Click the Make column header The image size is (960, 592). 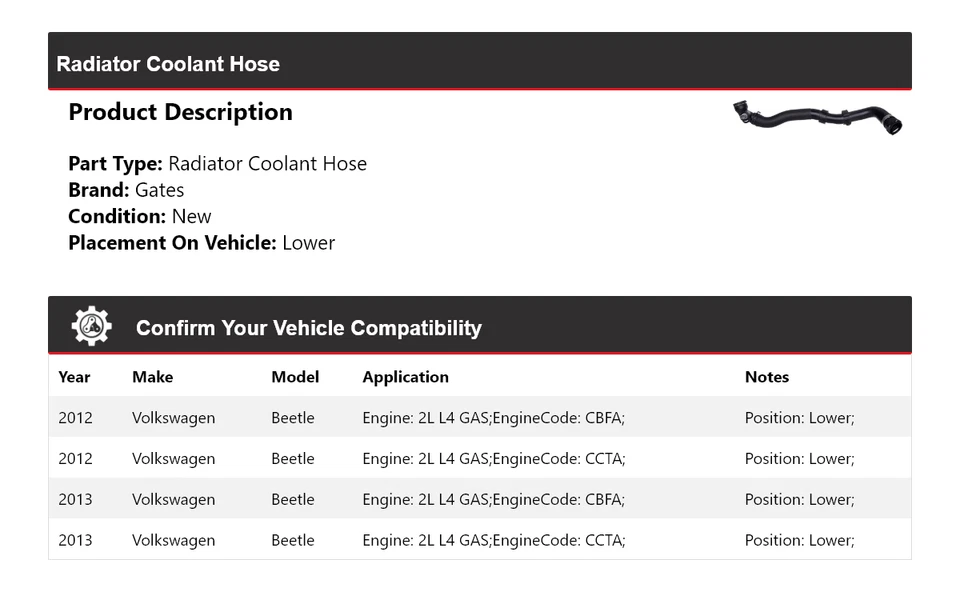coord(152,377)
